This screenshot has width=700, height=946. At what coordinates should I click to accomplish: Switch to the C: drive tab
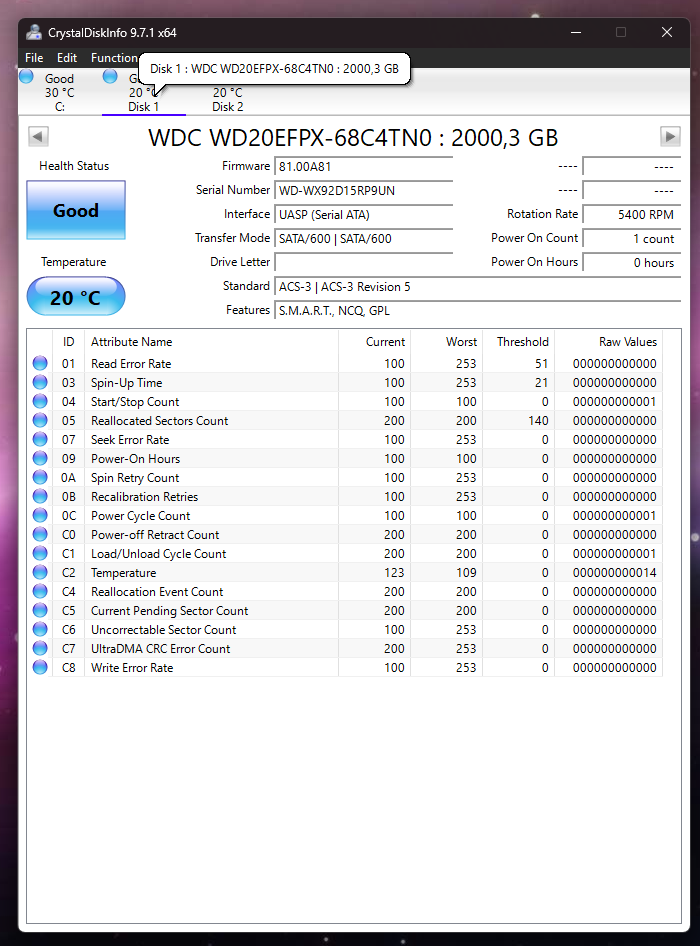click(60, 92)
